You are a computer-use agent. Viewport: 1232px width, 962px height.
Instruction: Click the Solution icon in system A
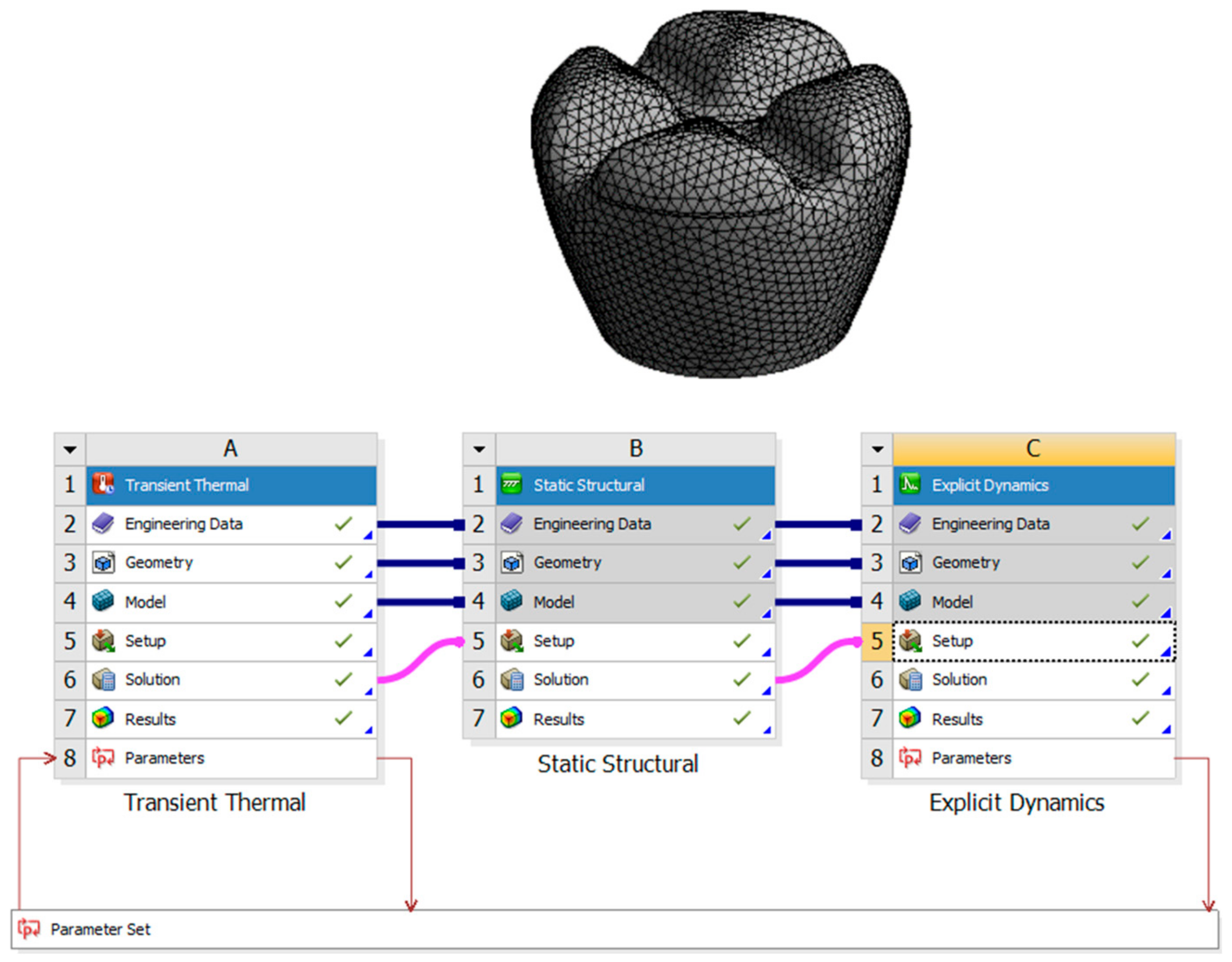[x=103, y=679]
